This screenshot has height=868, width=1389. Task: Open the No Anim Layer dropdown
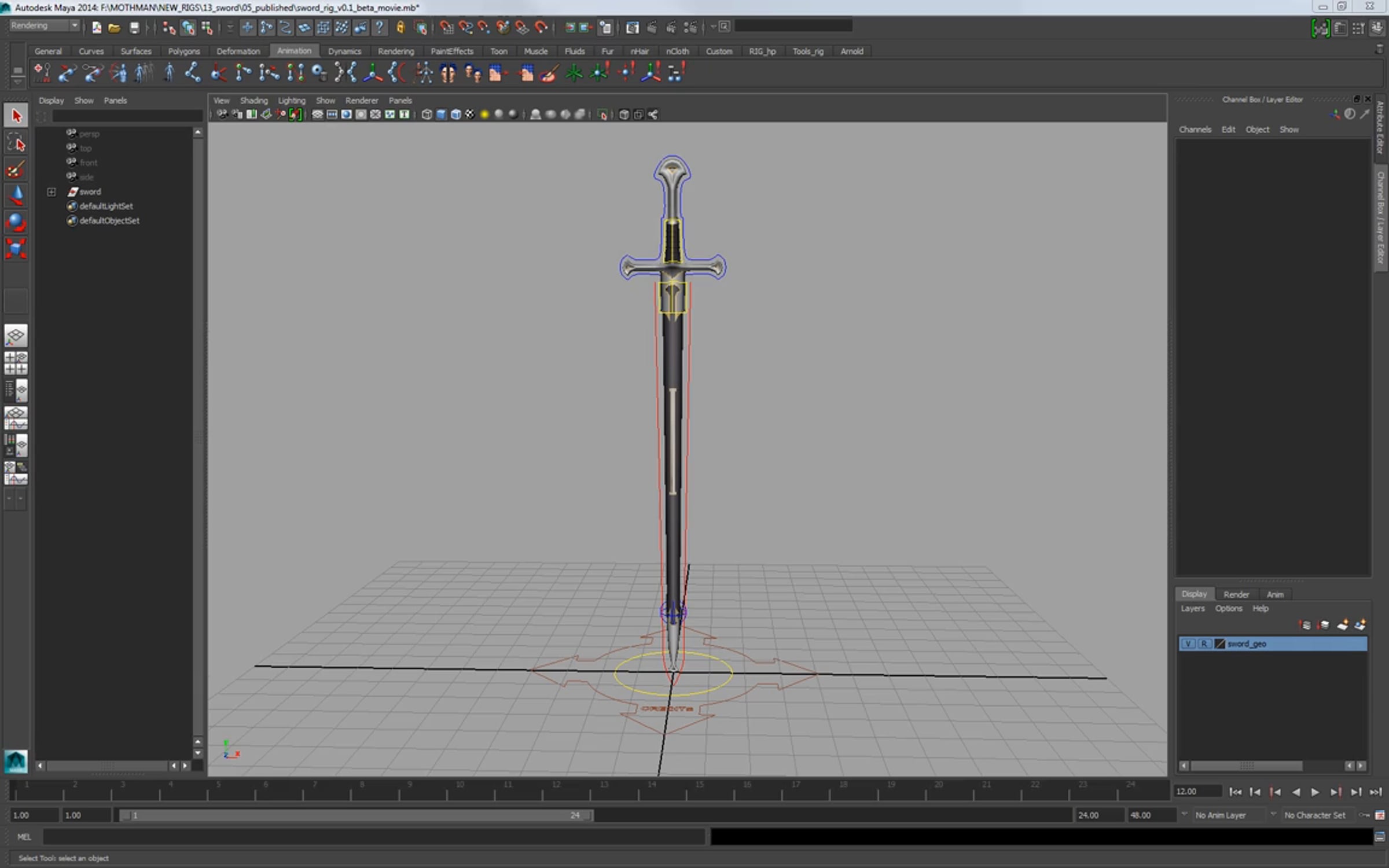(x=1220, y=815)
